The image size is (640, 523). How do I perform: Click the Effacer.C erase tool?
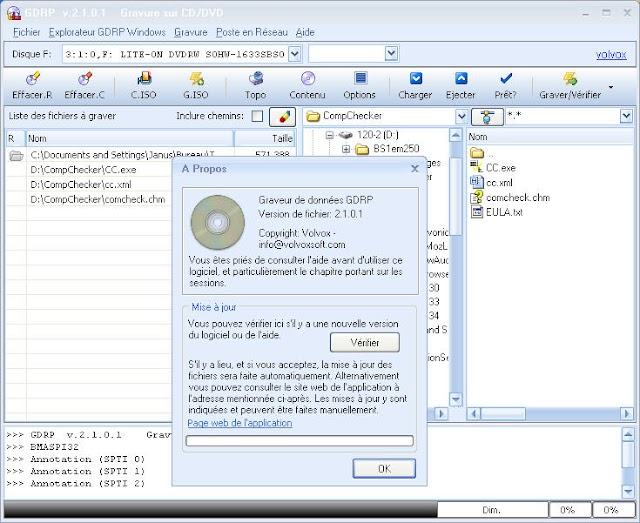84,86
